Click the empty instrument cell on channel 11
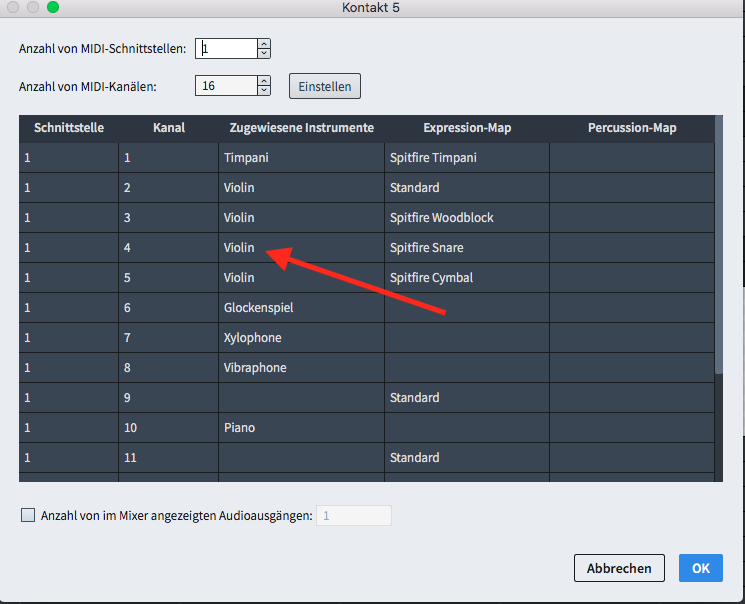The image size is (745, 604). click(302, 457)
